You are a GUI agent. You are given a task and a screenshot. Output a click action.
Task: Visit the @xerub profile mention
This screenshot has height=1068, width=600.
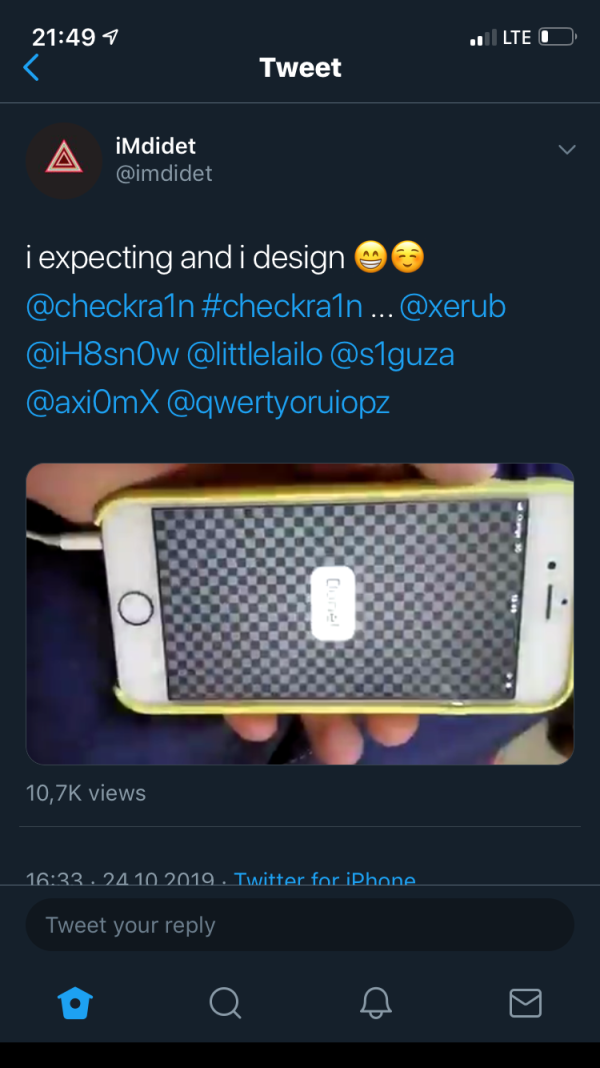[x=453, y=307]
